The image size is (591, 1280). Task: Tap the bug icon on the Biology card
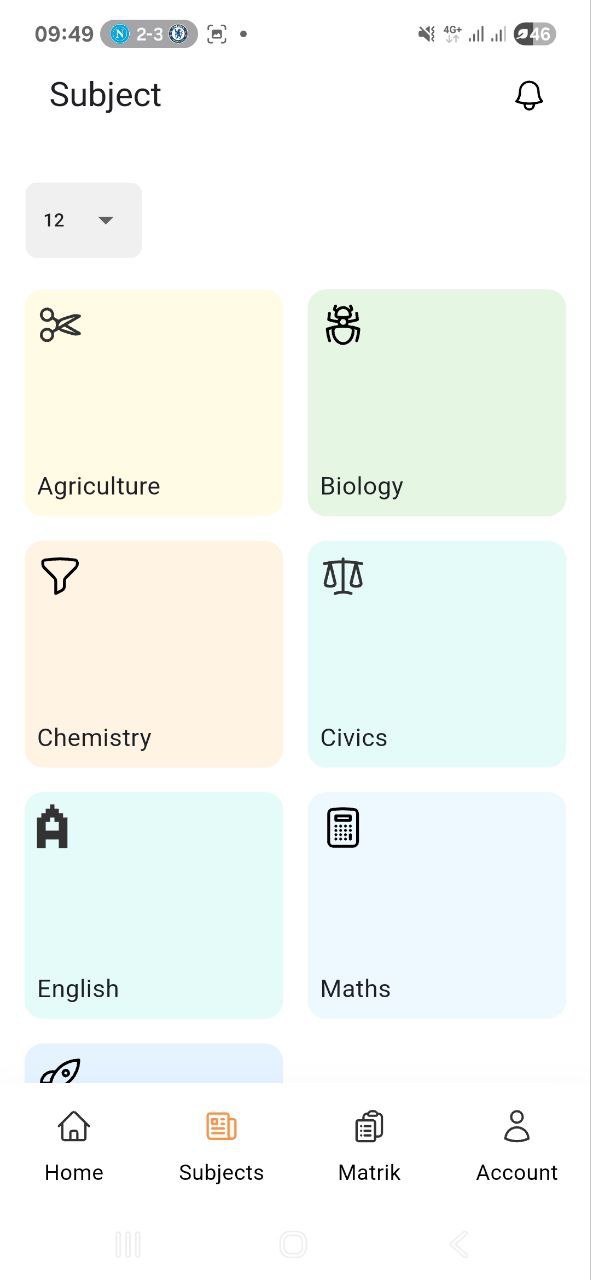pyautogui.click(x=343, y=324)
